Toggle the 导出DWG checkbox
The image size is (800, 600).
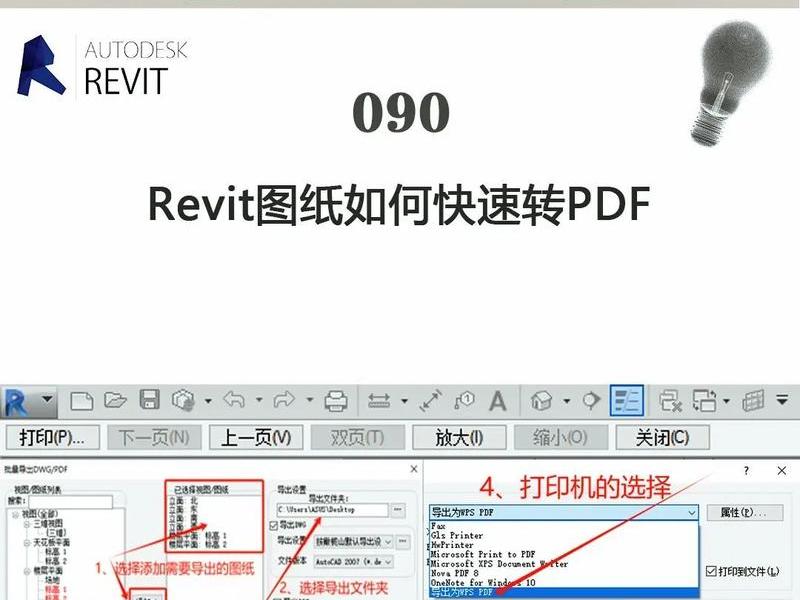coord(273,525)
